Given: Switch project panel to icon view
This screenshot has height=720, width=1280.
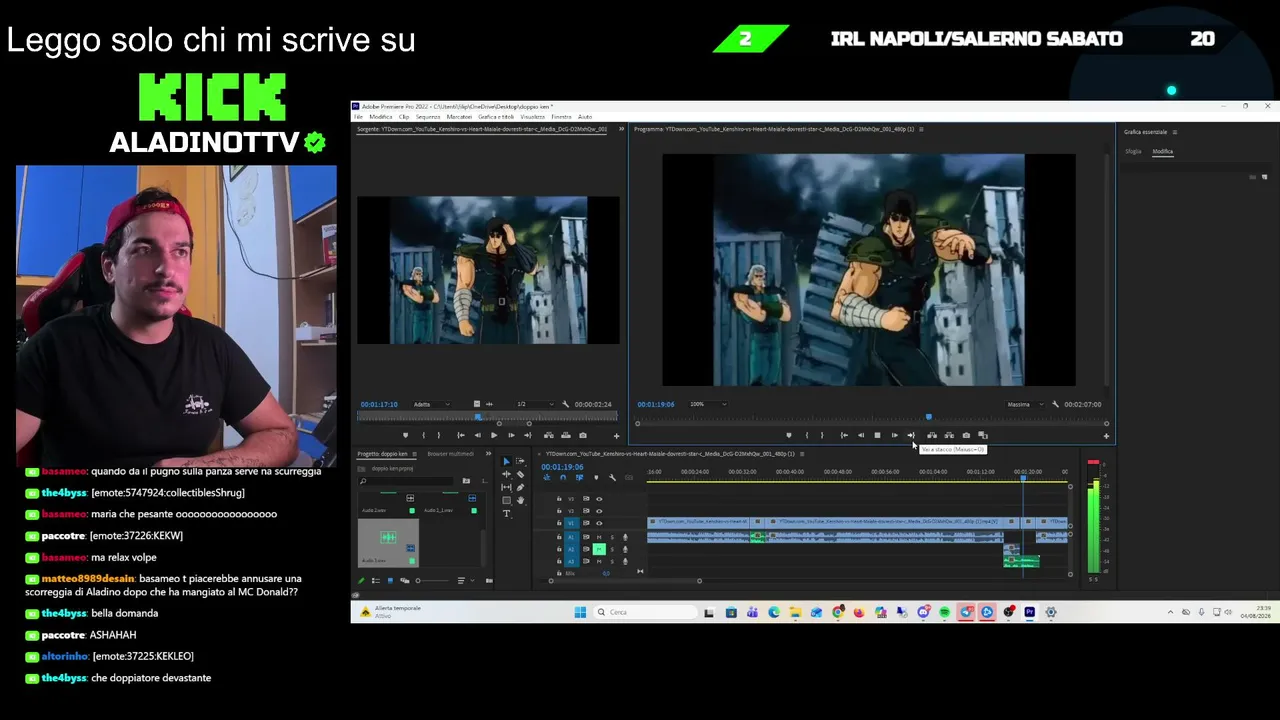Looking at the screenshot, I should tap(390, 580).
